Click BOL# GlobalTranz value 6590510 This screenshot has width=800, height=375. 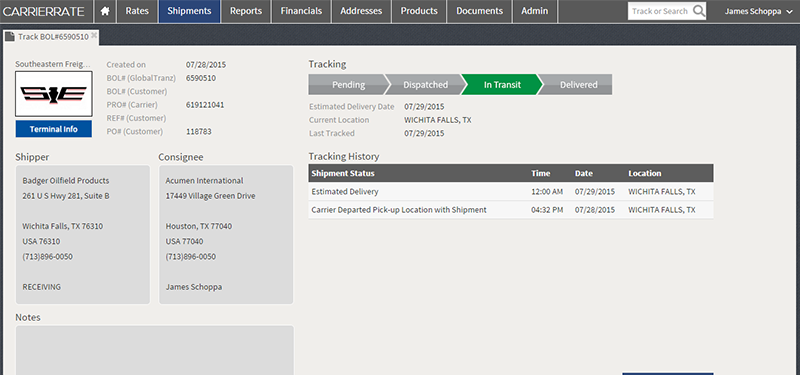tap(201, 78)
